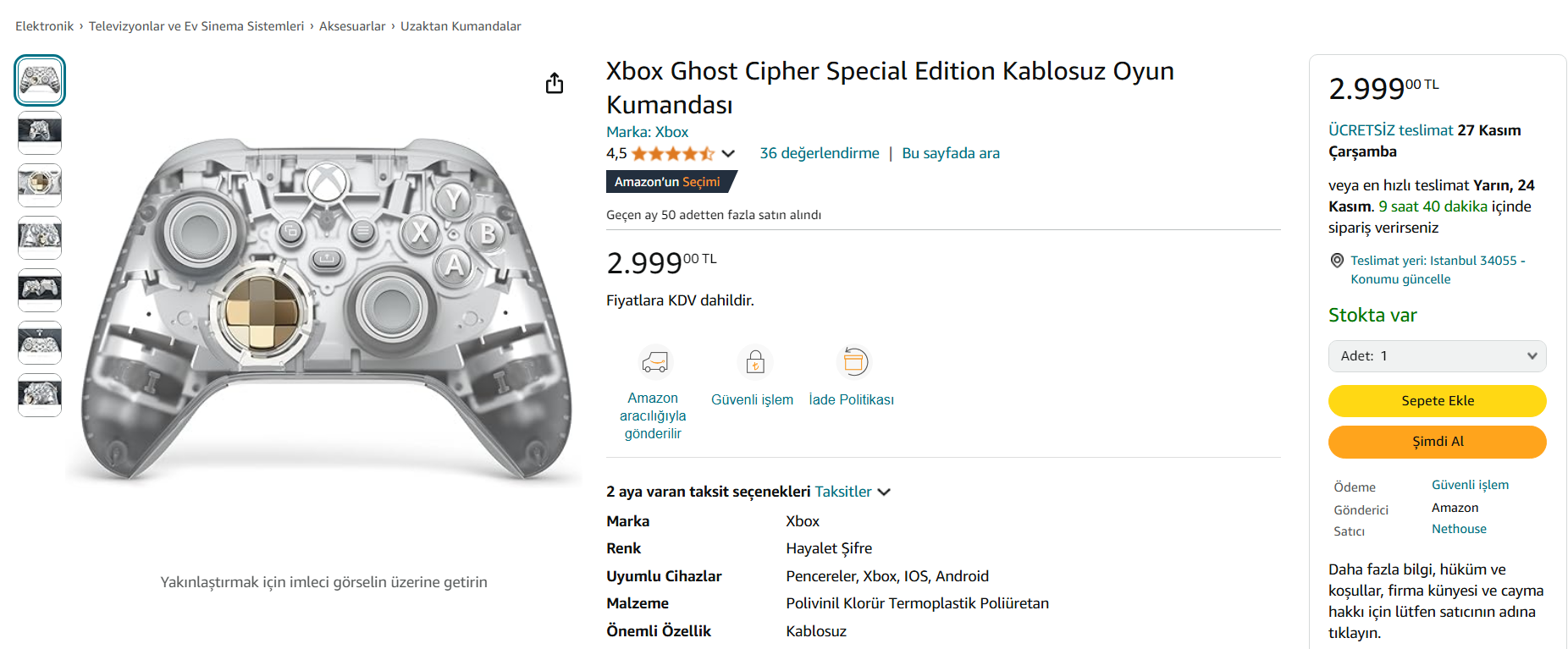Click the main controller product image

(324, 309)
